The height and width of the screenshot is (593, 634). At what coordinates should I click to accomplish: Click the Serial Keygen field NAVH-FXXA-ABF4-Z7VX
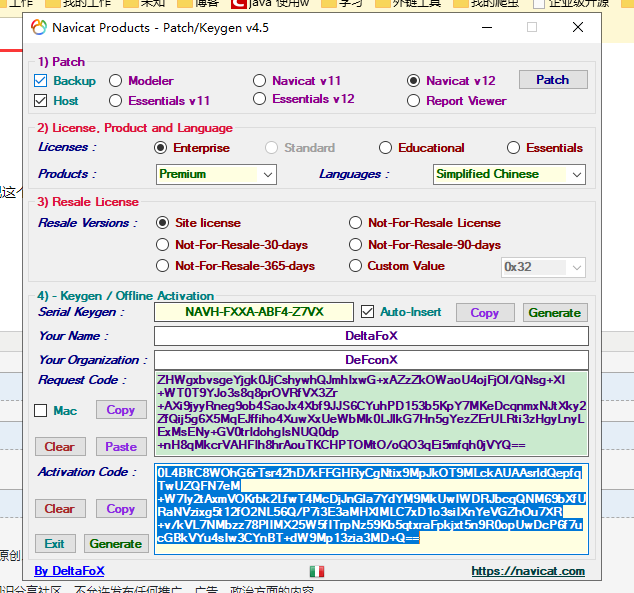pyautogui.click(x=254, y=312)
